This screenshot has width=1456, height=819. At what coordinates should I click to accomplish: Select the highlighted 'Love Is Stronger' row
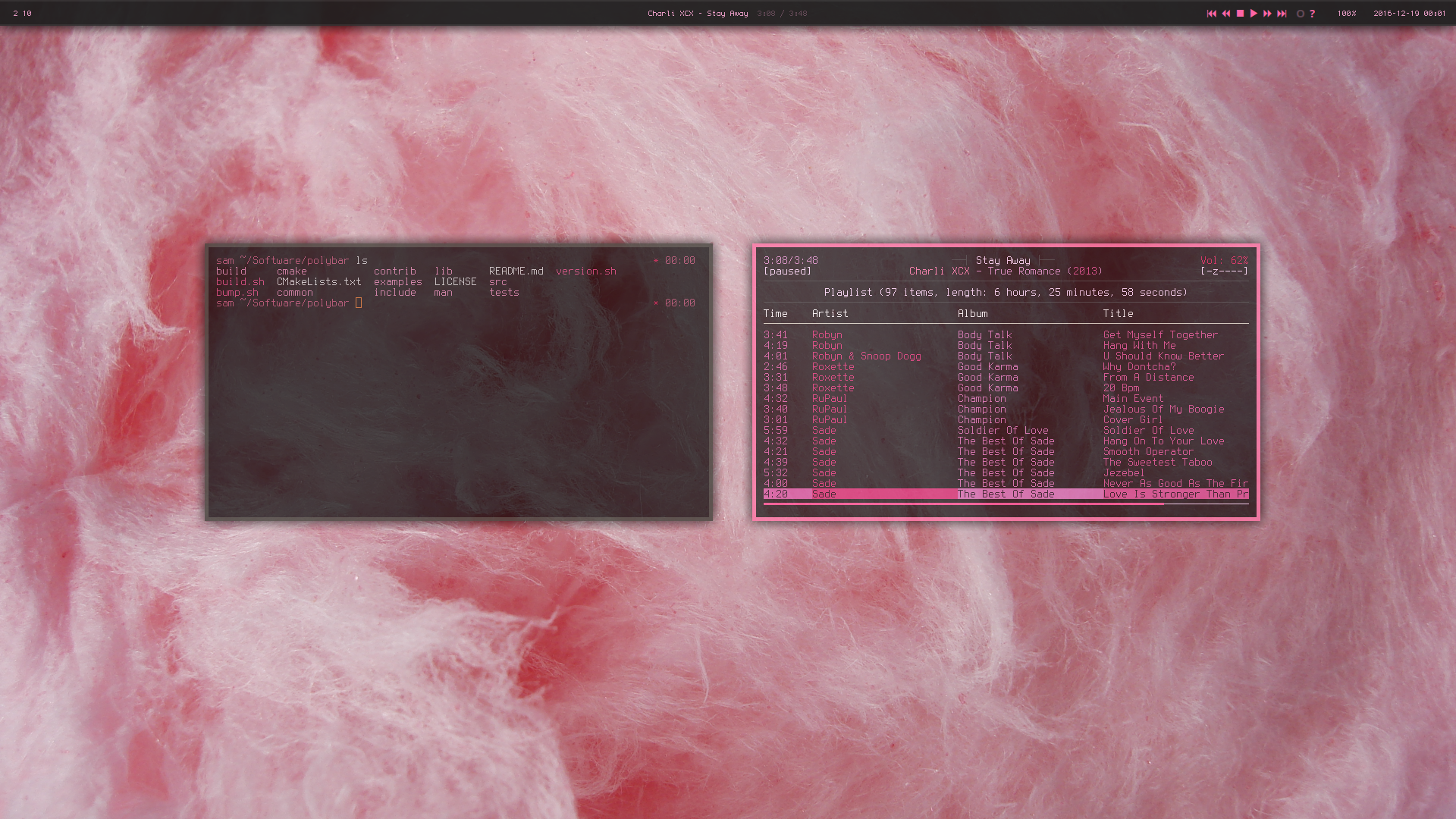1005,494
